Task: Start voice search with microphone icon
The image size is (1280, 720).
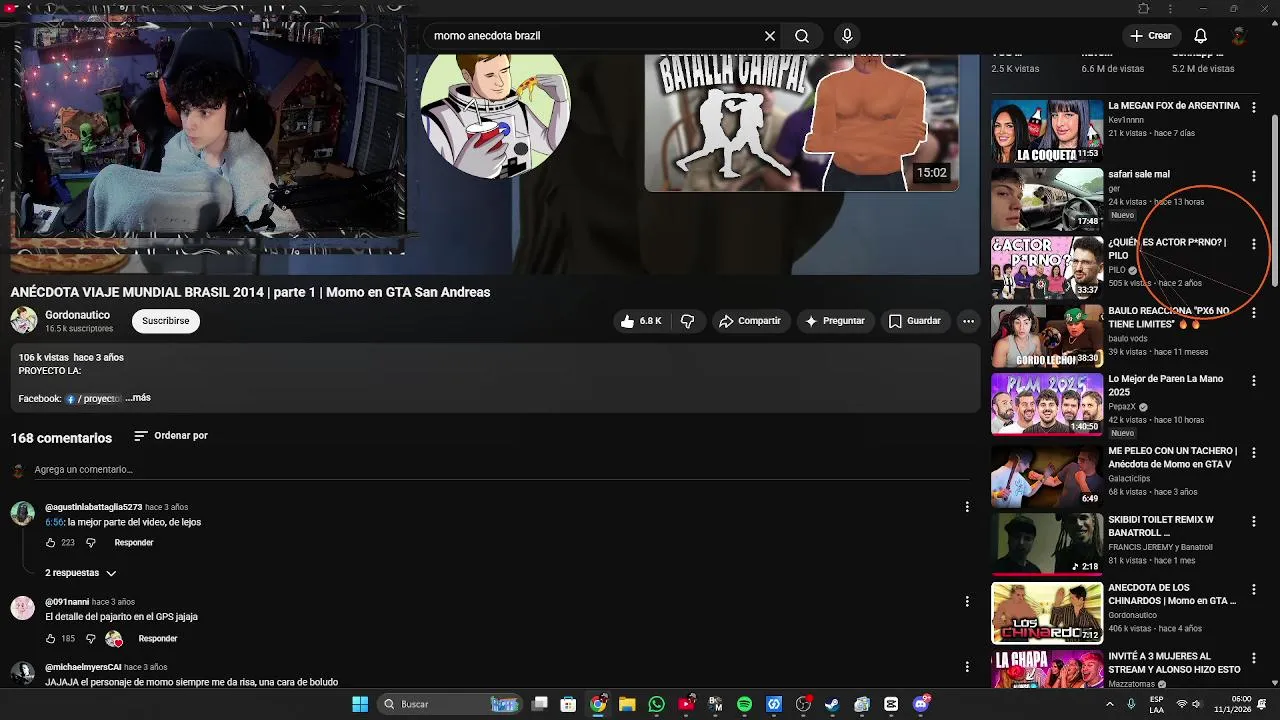Action: [x=847, y=36]
